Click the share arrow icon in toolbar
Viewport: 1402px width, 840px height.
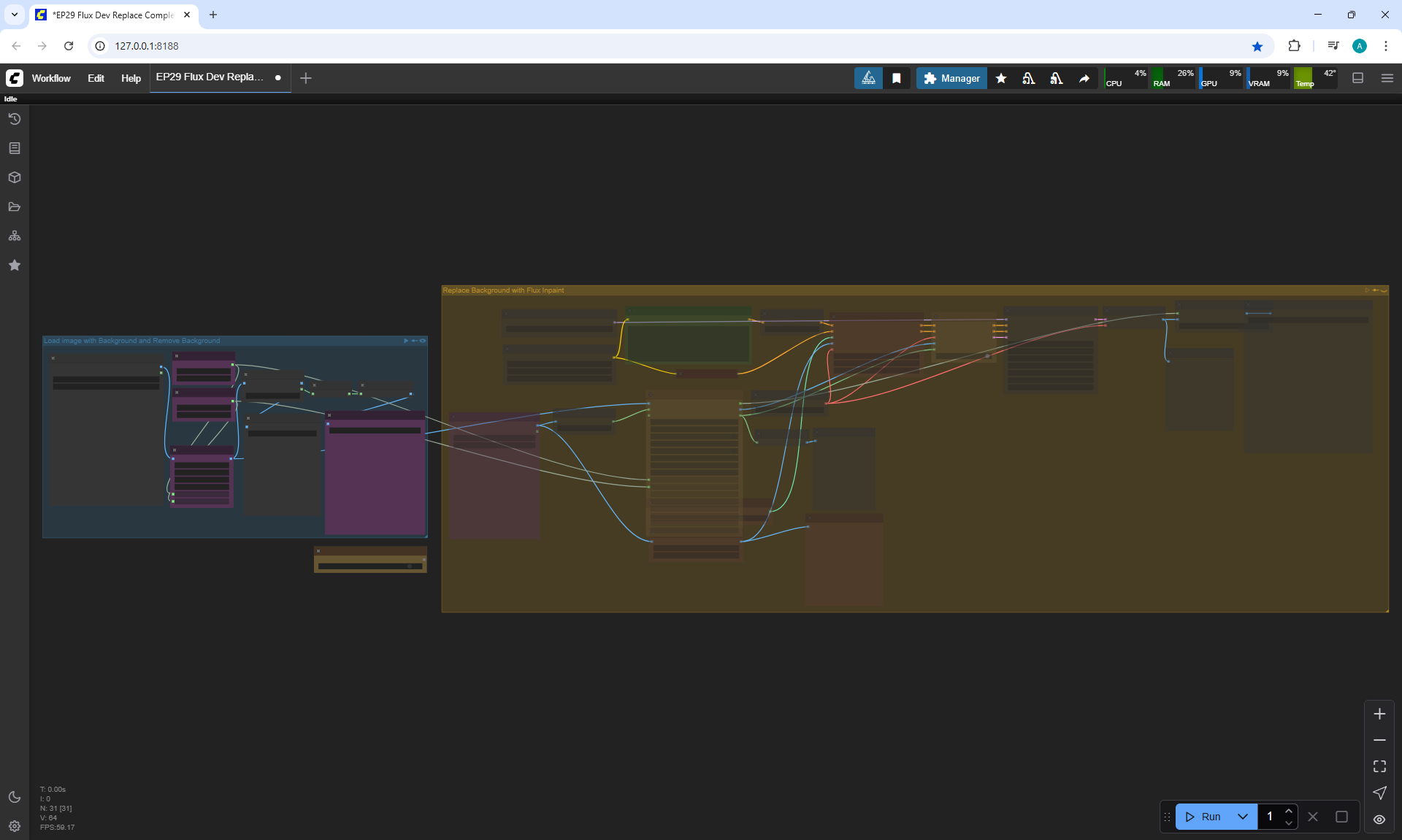pos(1084,78)
